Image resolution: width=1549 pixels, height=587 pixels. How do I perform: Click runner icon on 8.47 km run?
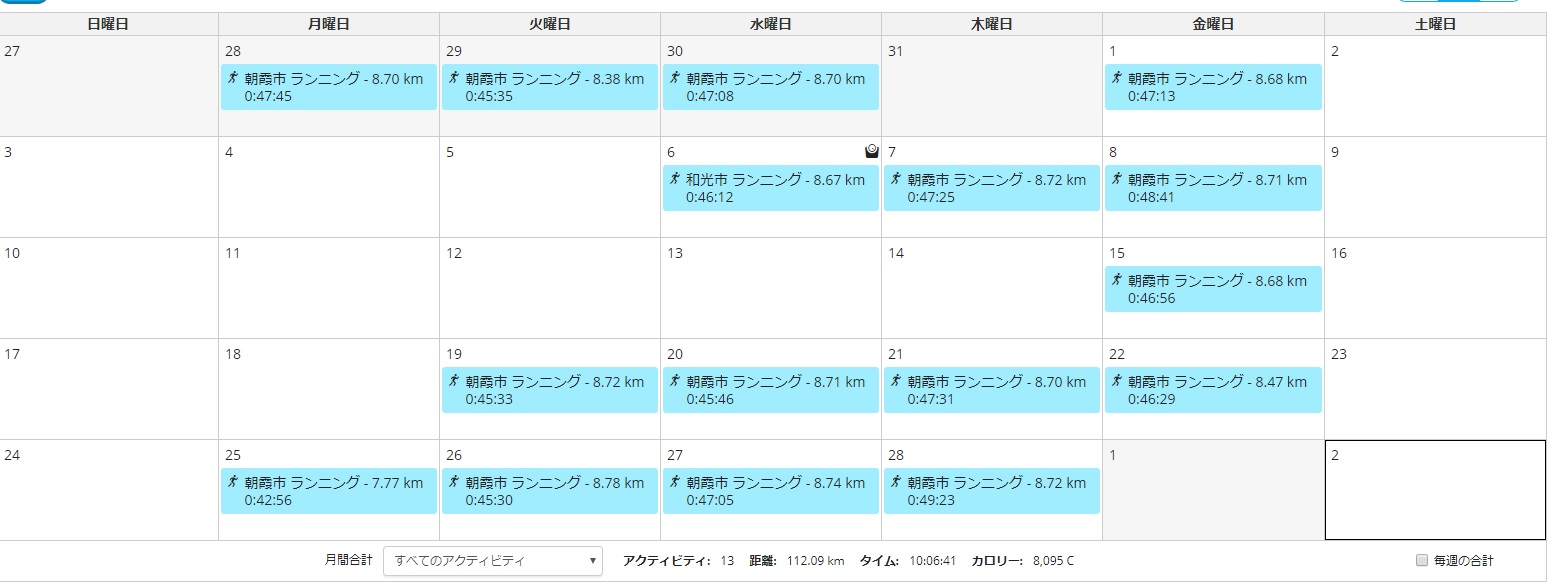pyautogui.click(x=1116, y=381)
